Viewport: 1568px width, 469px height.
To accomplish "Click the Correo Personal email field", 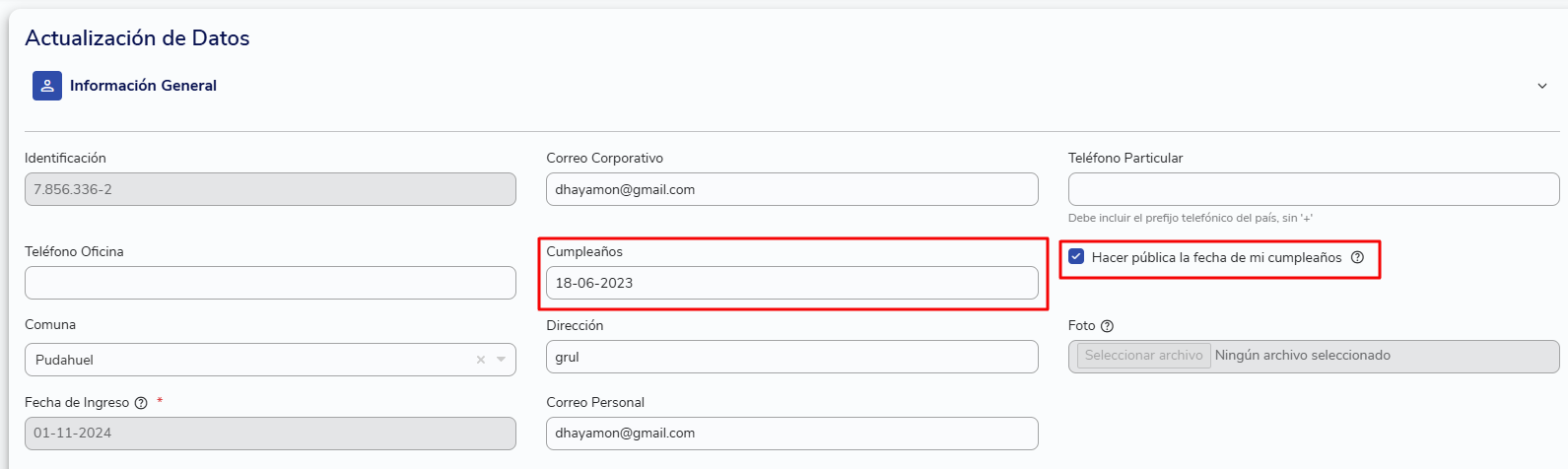I will click(x=791, y=434).
